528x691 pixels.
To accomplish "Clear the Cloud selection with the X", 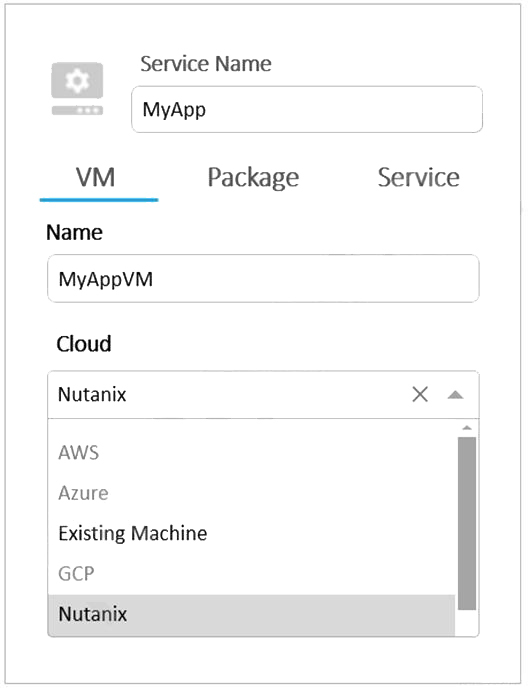I will pos(420,394).
